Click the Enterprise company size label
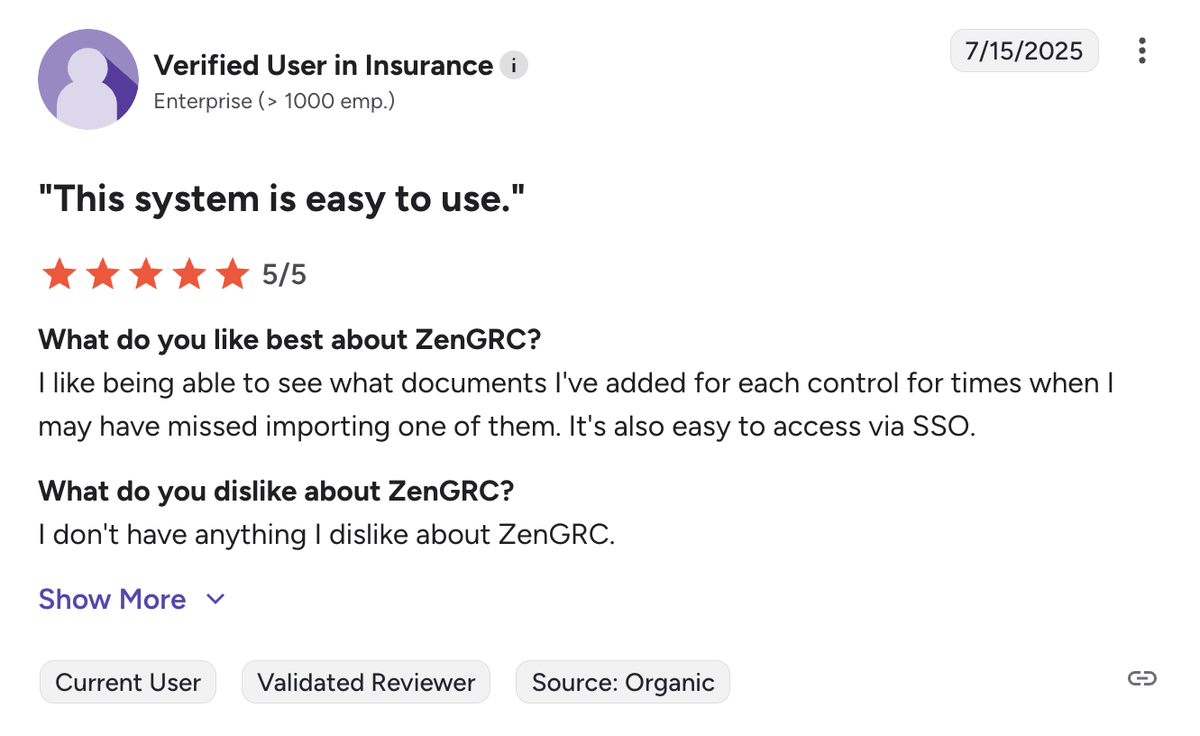Image resolution: width=1200 pixels, height=736 pixels. [273, 101]
